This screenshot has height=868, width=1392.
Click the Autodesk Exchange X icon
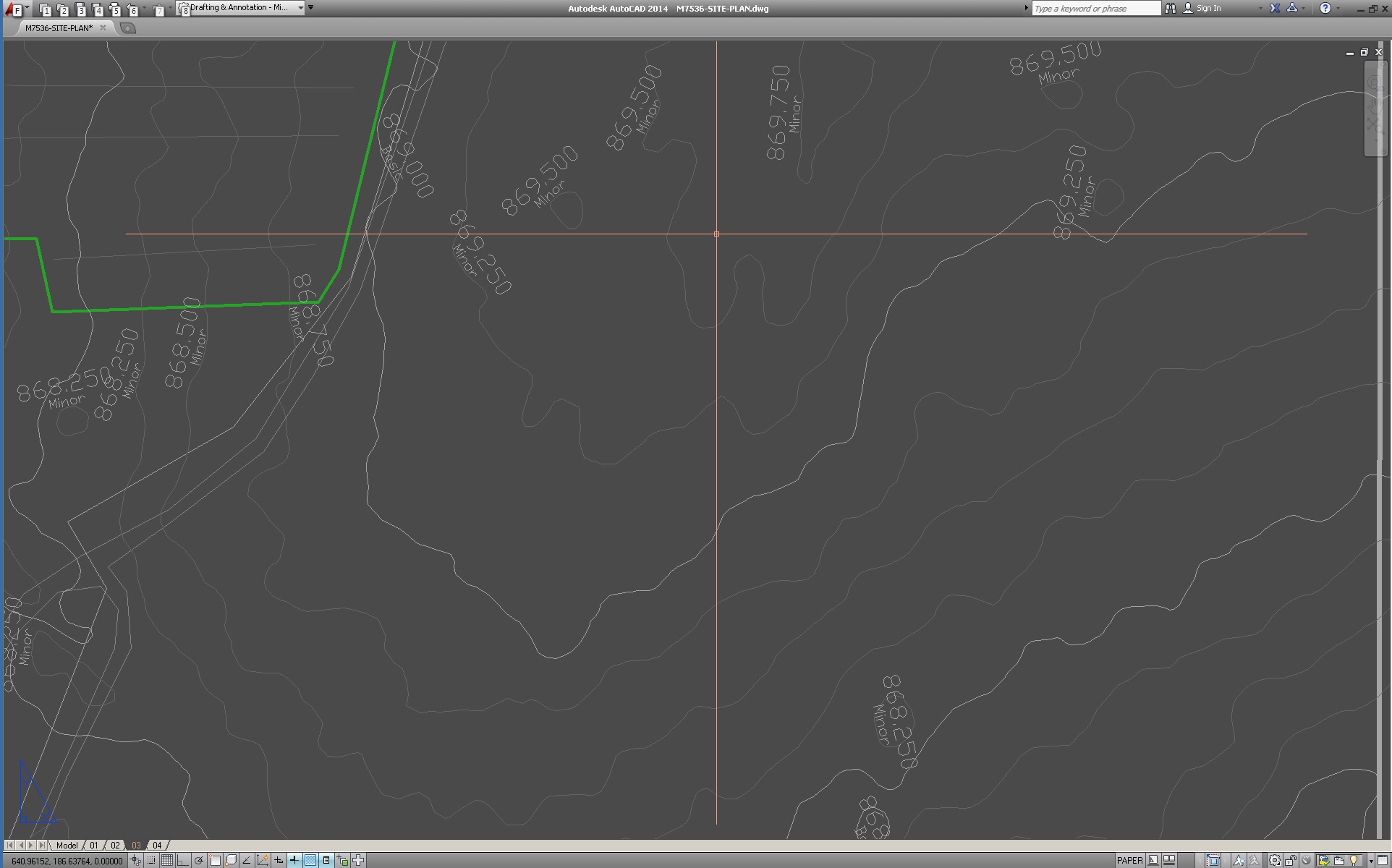(1275, 8)
